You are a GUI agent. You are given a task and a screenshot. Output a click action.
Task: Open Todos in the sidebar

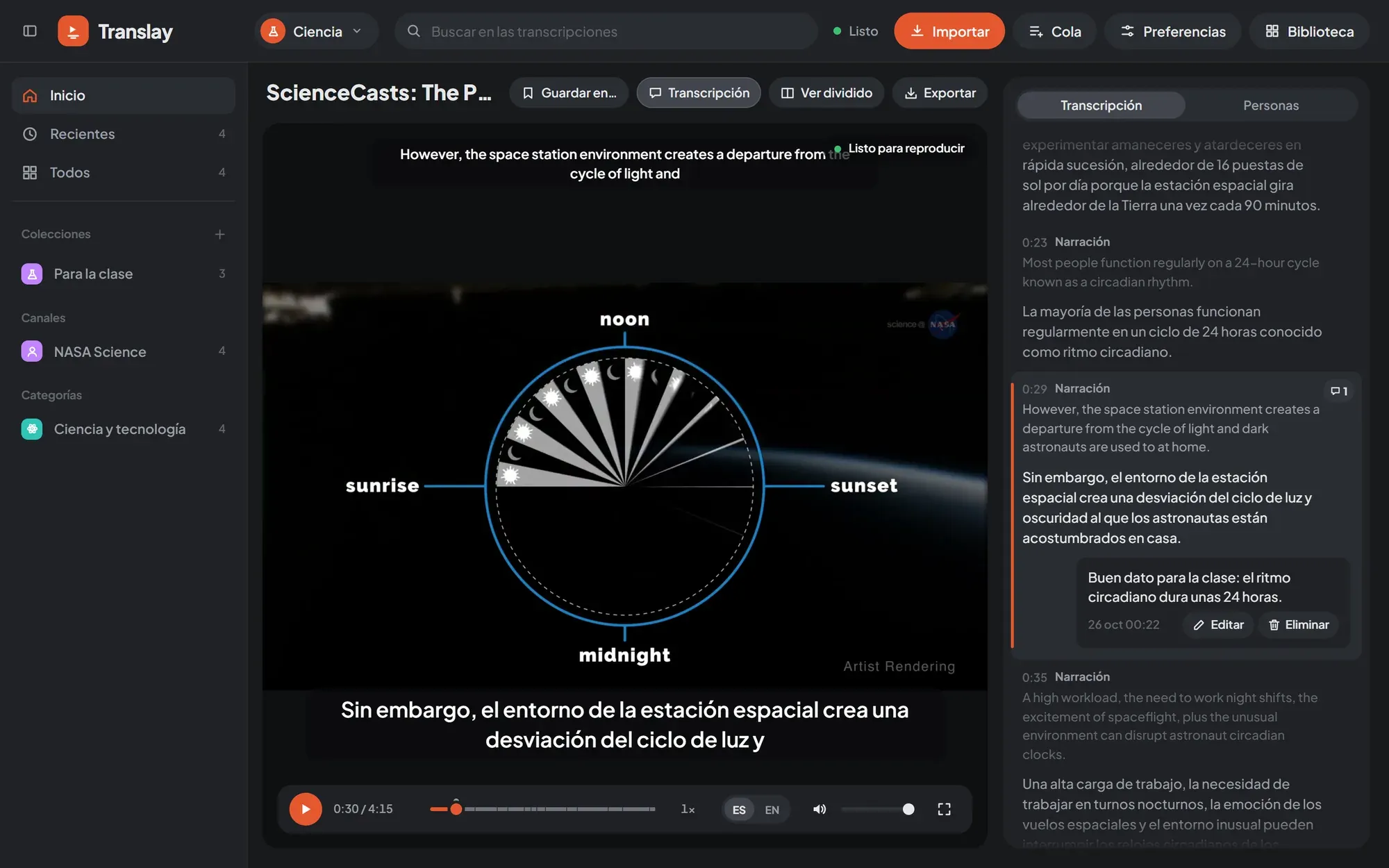124,173
